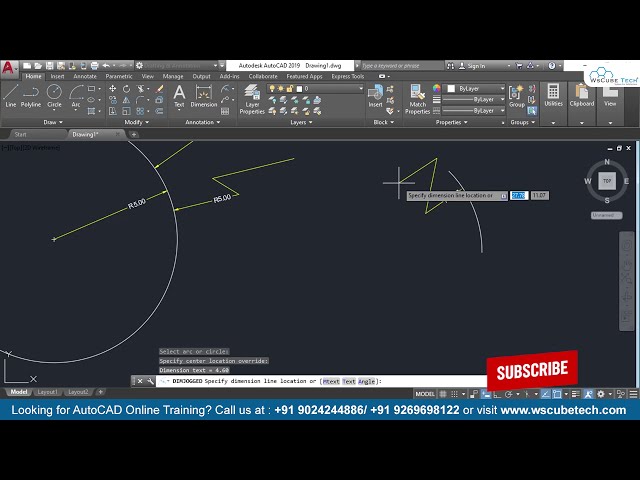This screenshot has height=480, width=640.
Task: Click the Text annotation tool
Action: 179,95
